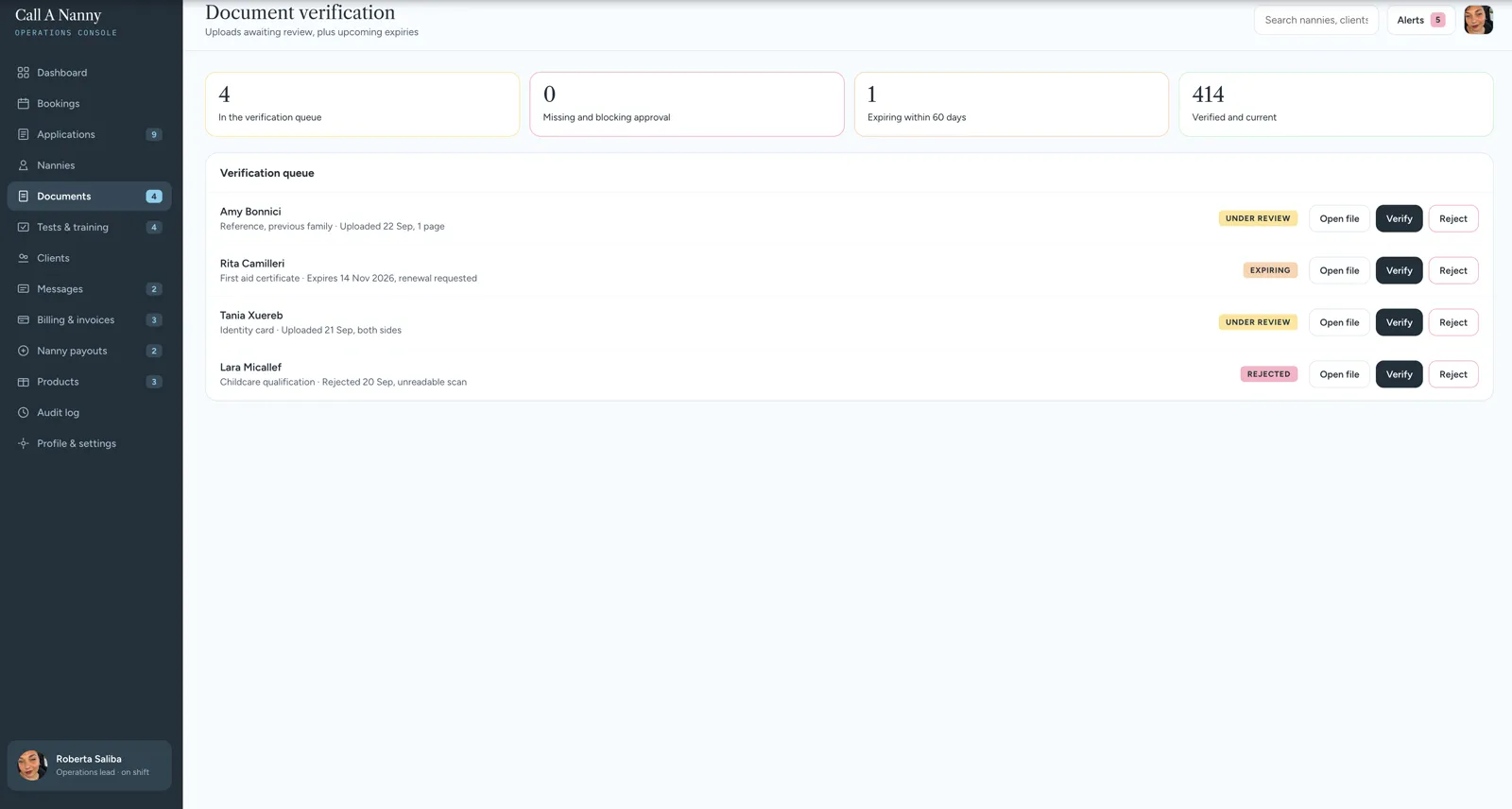Screen dimensions: 1512x809
Task: Click the name Tania Xuereb
Action: (x=251, y=316)
